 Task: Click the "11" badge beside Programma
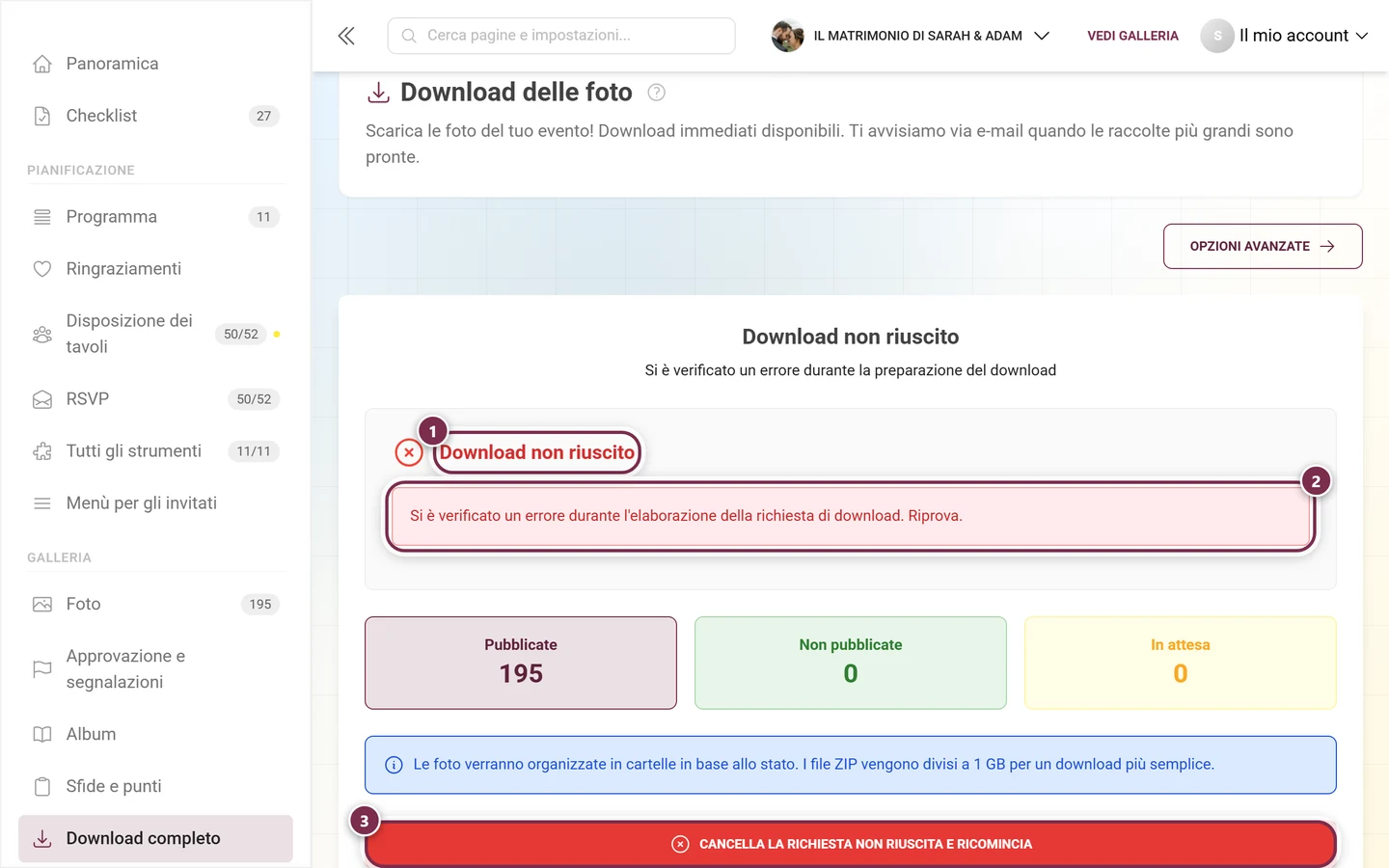tap(264, 217)
